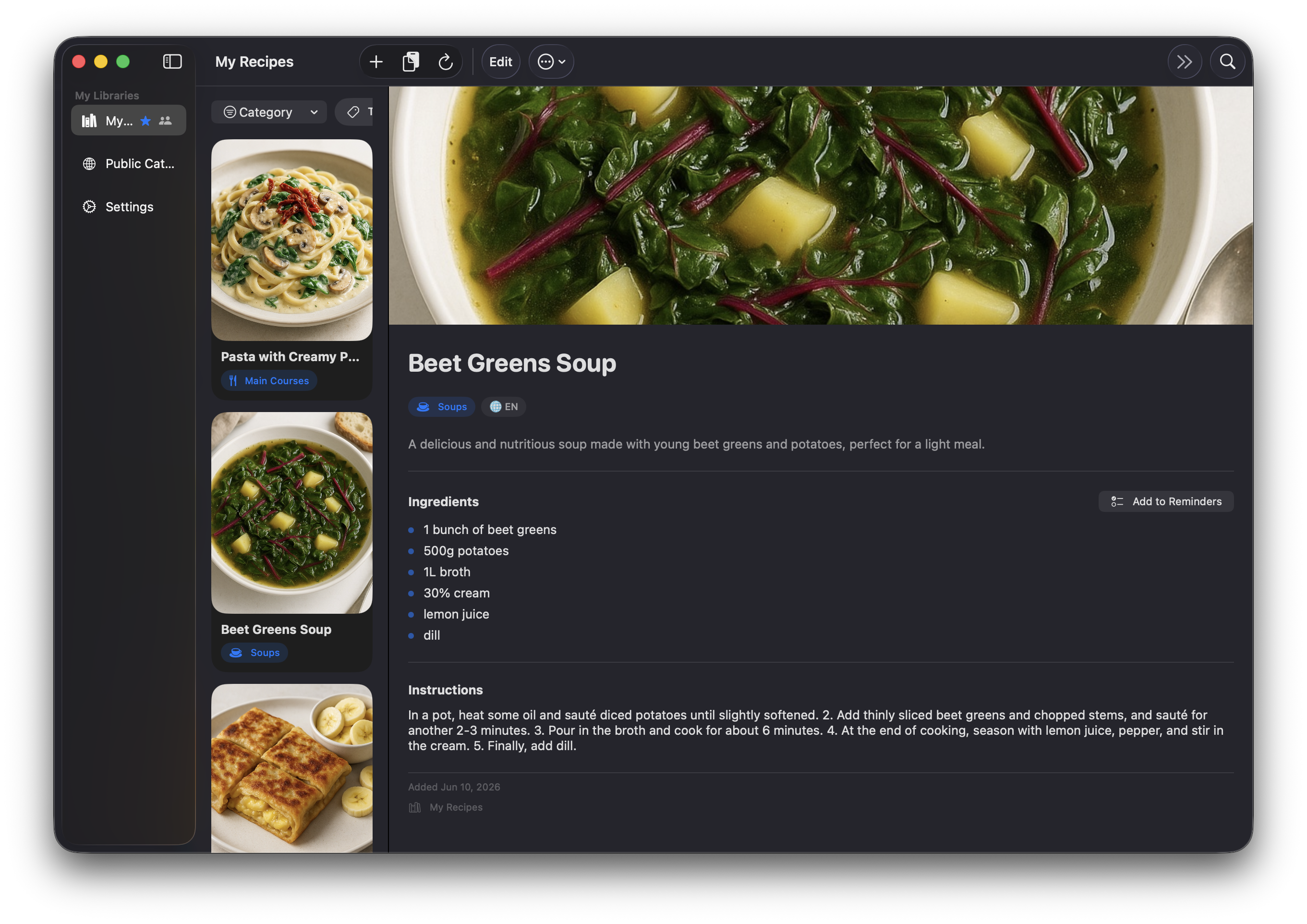Click the 'Beet Greens Soup' detail title
Image resolution: width=1307 pixels, height=924 pixels.
tap(512, 363)
